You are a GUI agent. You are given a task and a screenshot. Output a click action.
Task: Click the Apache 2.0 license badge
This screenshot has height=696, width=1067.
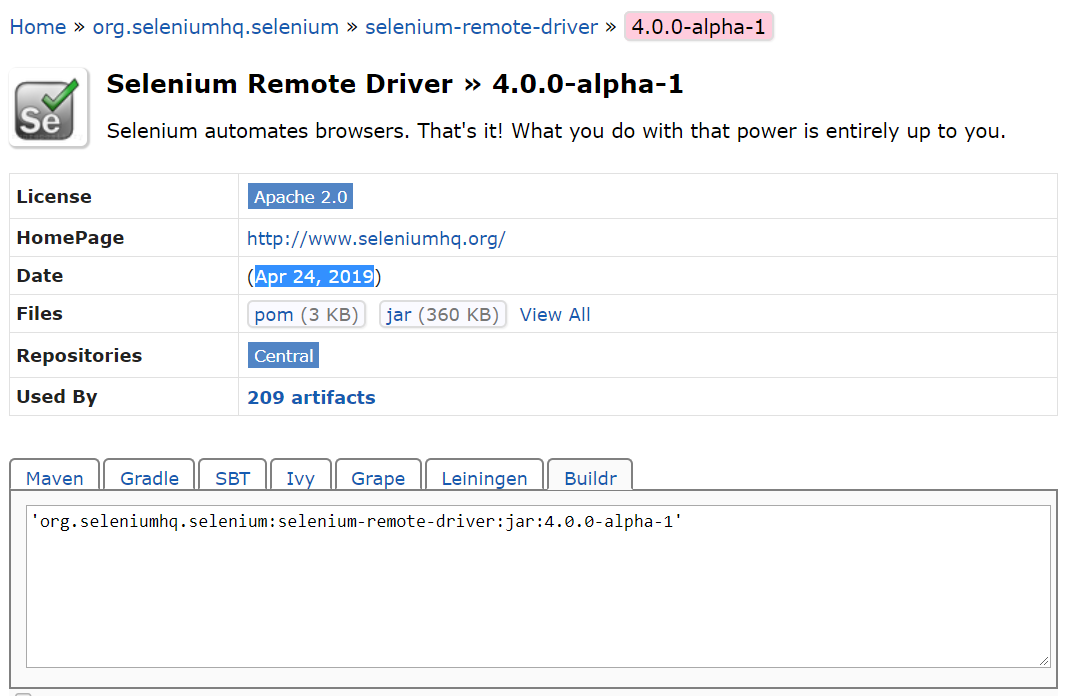[x=299, y=196]
